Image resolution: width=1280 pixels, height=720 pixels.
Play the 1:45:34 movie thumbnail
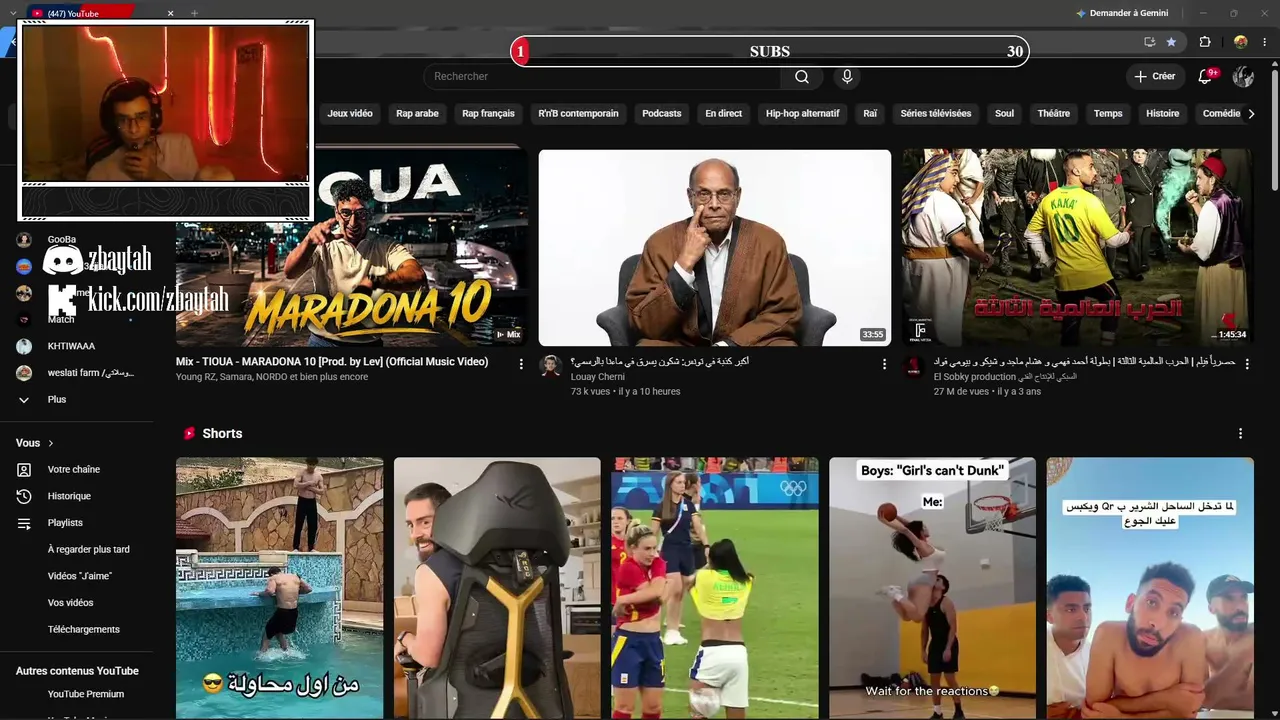(x=1078, y=248)
